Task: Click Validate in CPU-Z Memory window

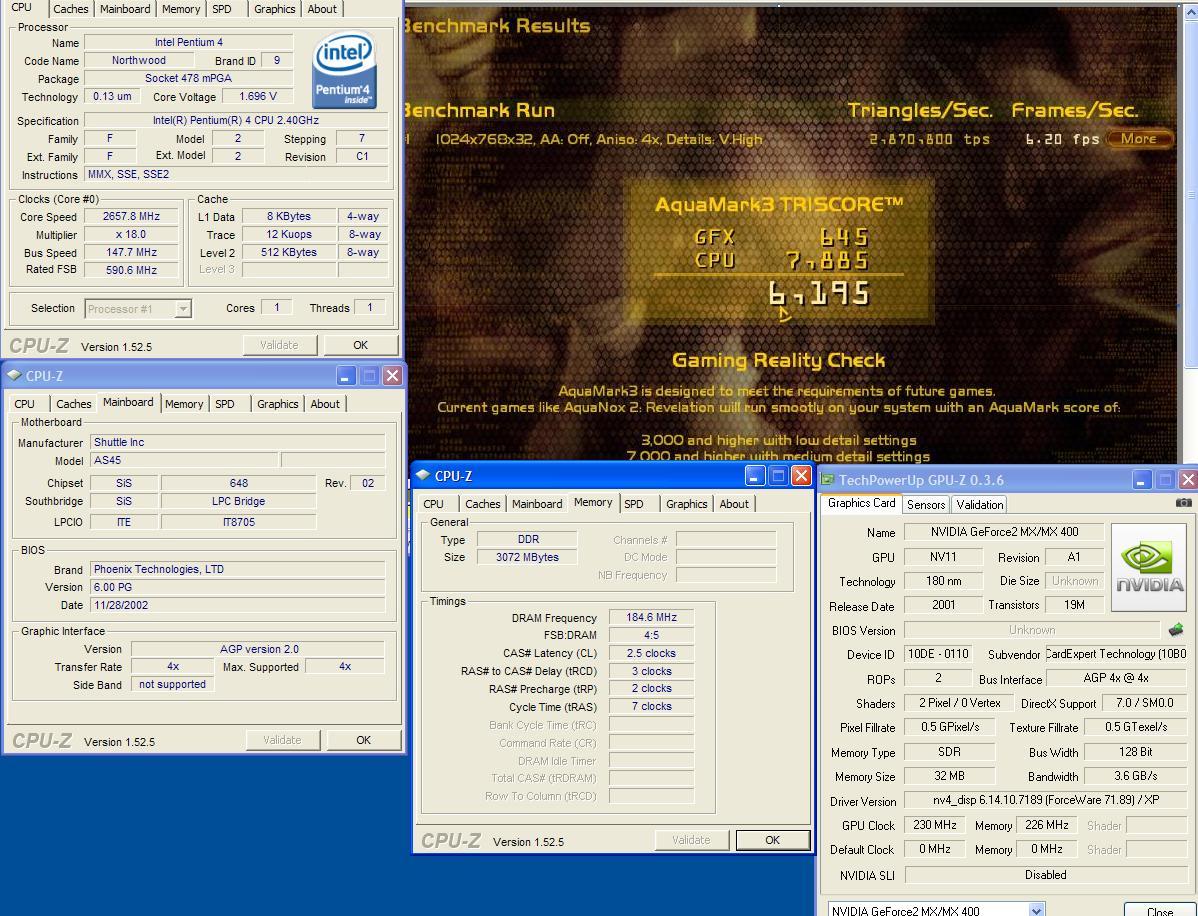Action: [691, 840]
